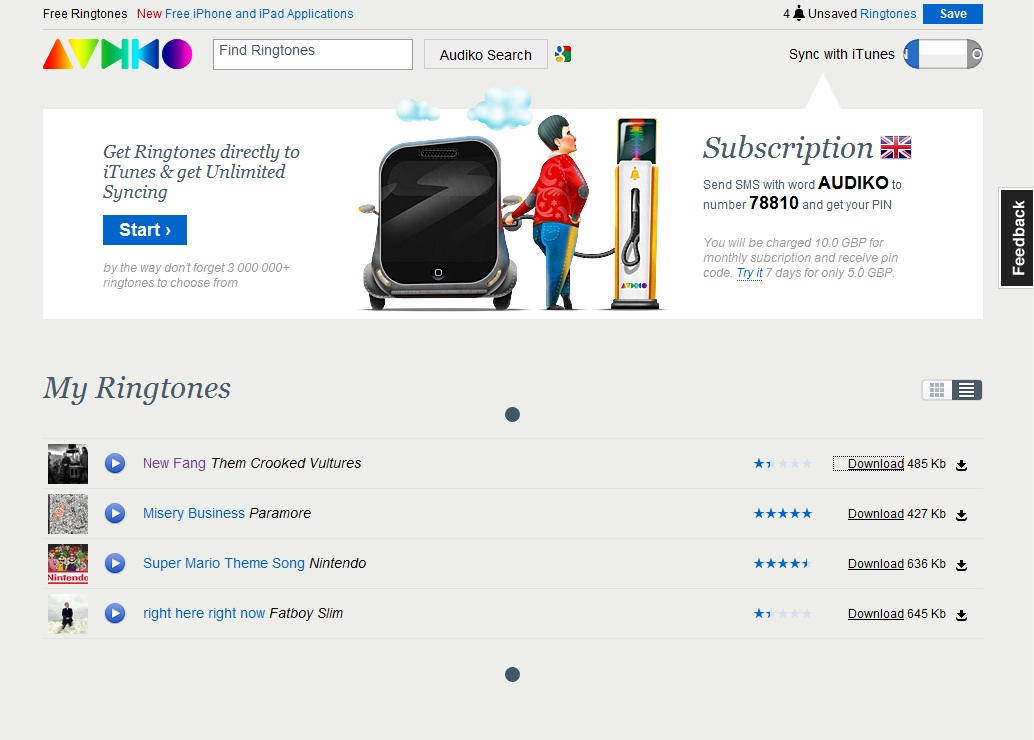Viewport: 1034px width, 740px height.
Task: Click the star rating for Super Mario Theme Song
Action: 783,564
